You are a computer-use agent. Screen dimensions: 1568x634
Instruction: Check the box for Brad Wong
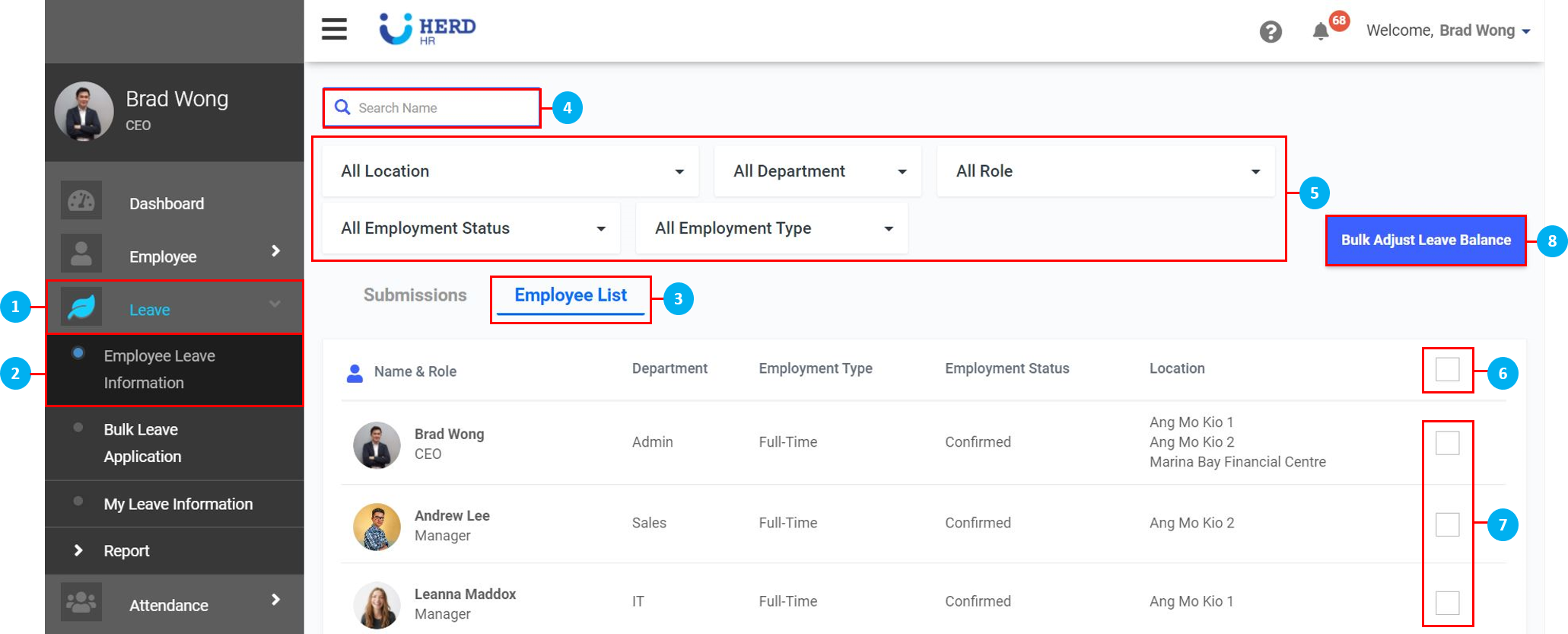[1447, 443]
